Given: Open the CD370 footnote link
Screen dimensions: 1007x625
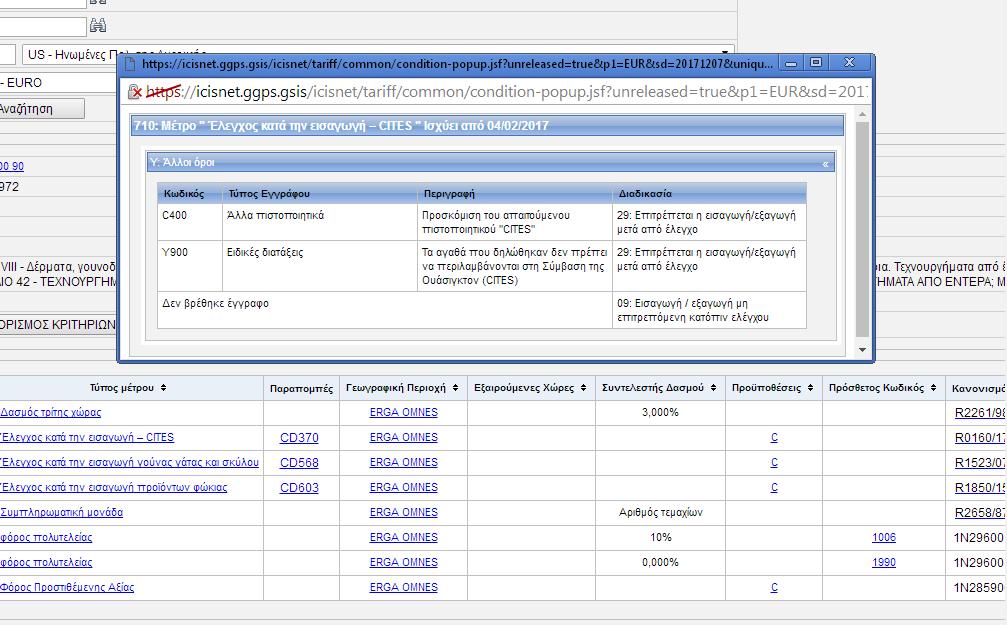Looking at the screenshot, I should tap(299, 437).
